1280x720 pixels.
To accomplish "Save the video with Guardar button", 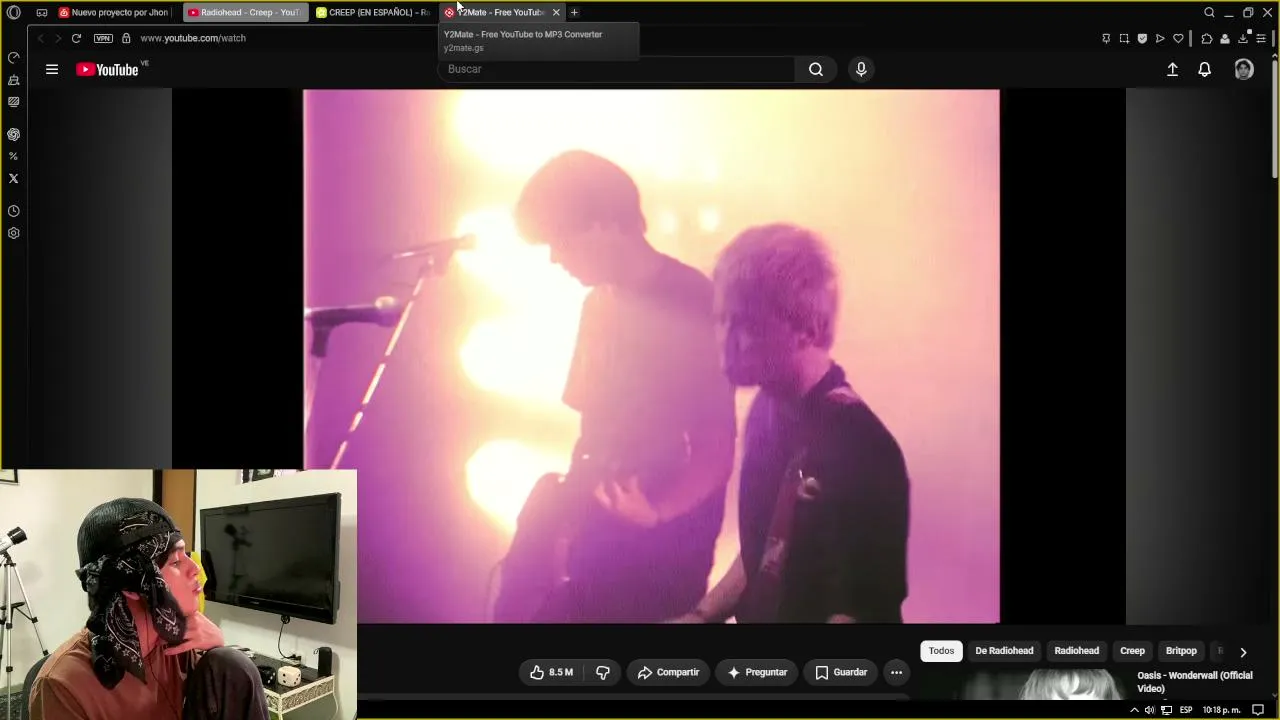I will [841, 672].
